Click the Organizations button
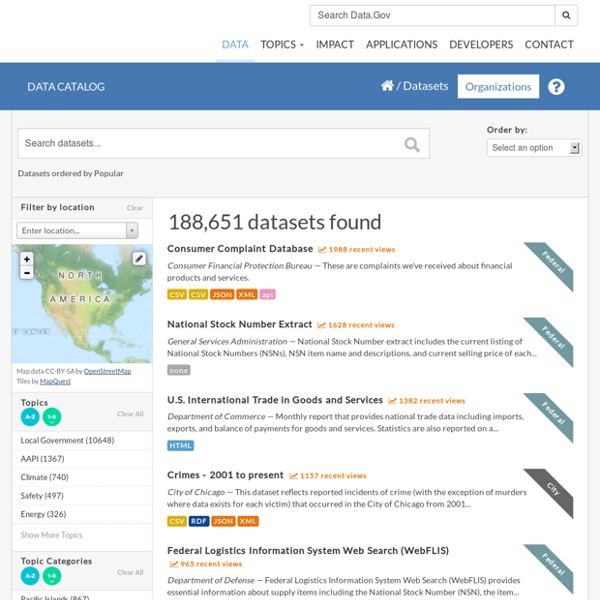The width and height of the screenshot is (600, 600). 498,87
